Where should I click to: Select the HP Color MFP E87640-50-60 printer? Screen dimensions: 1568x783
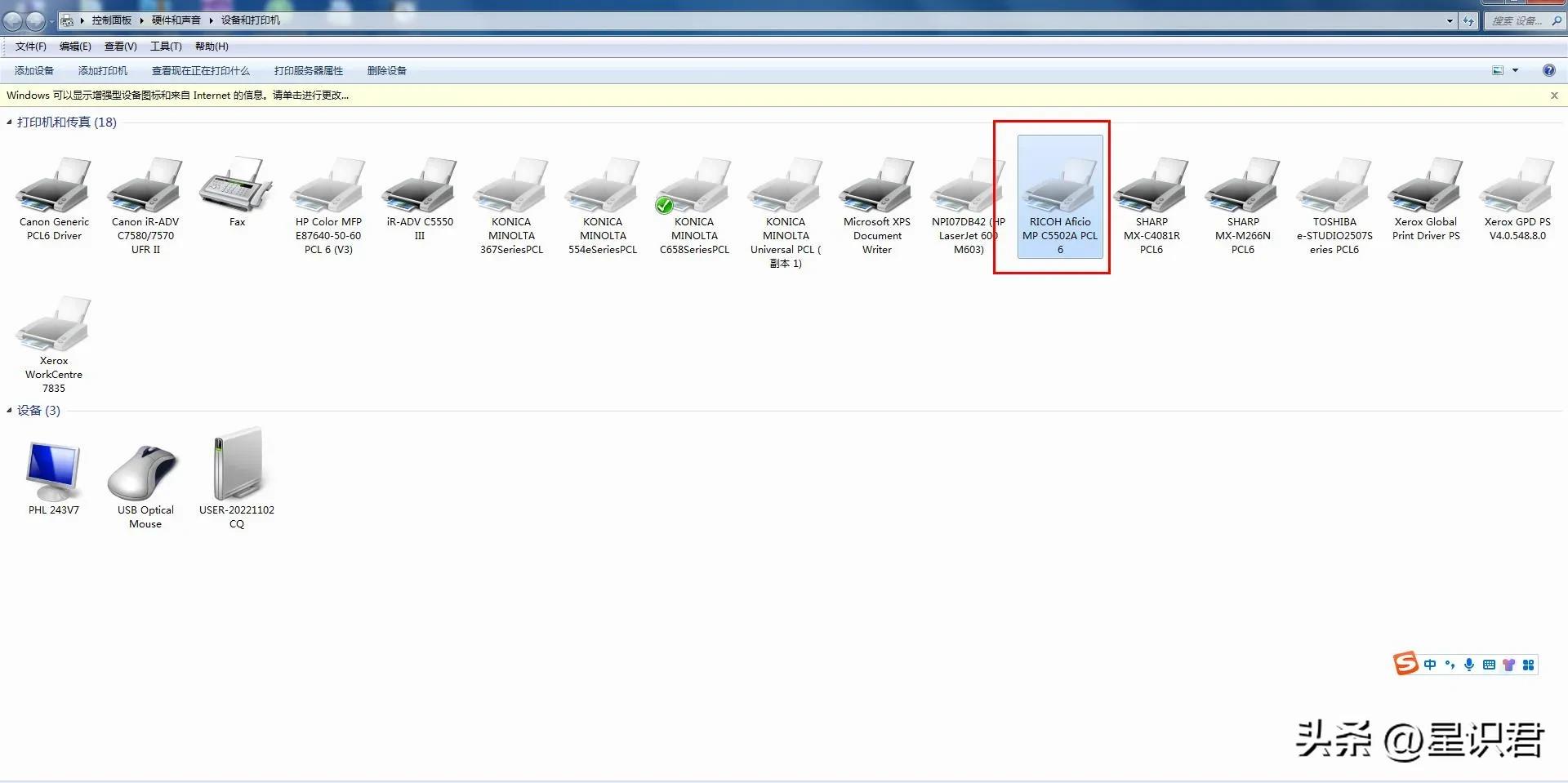(x=328, y=206)
